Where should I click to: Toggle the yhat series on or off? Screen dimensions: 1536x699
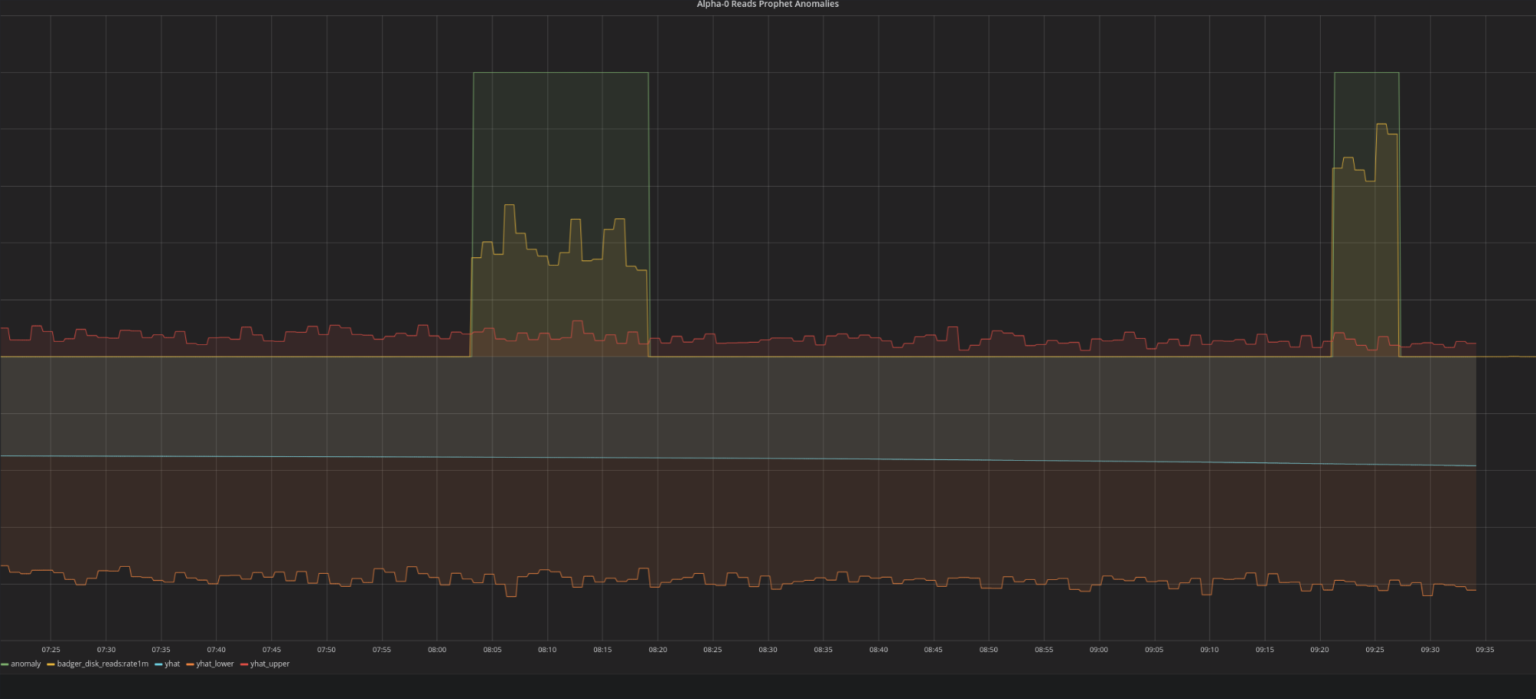(171, 663)
